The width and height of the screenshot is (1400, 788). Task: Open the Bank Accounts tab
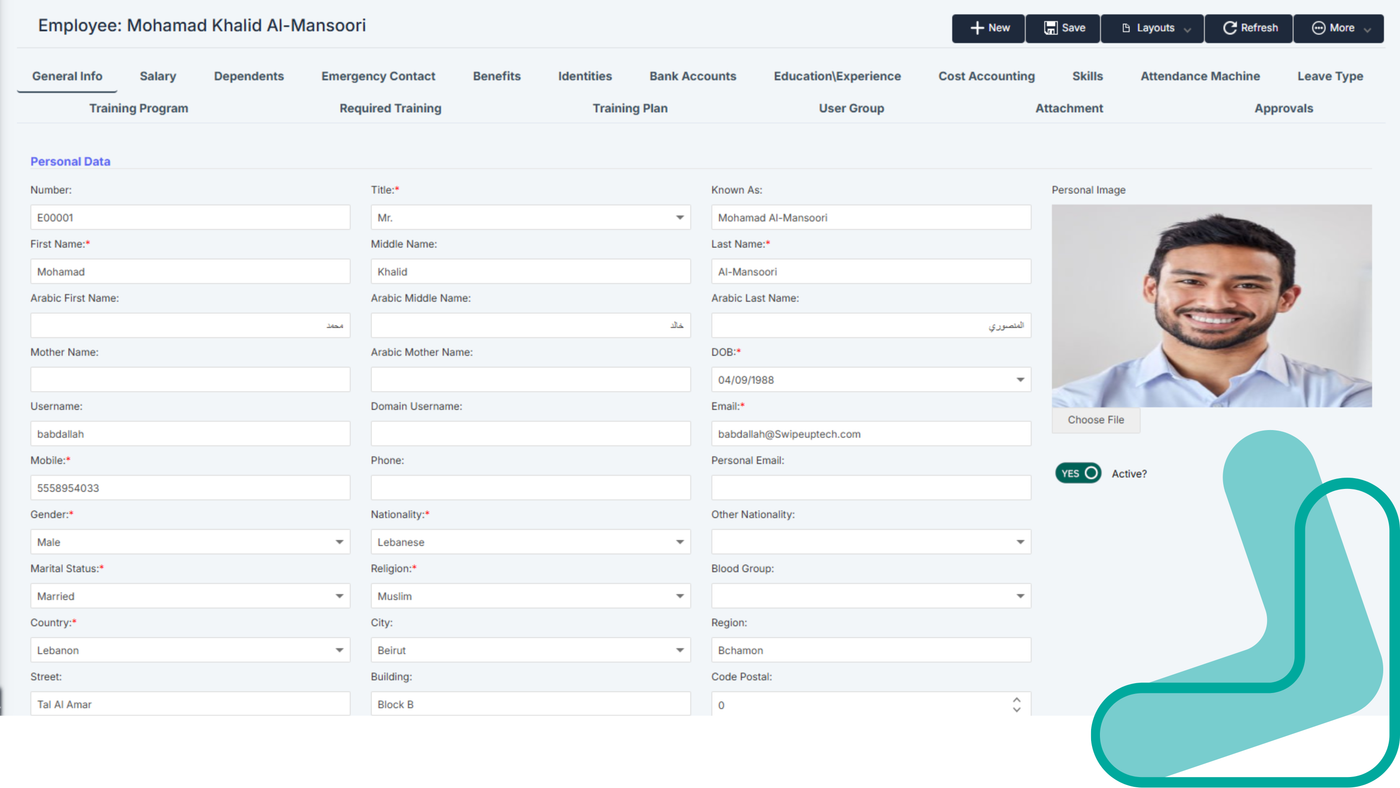(x=692, y=76)
